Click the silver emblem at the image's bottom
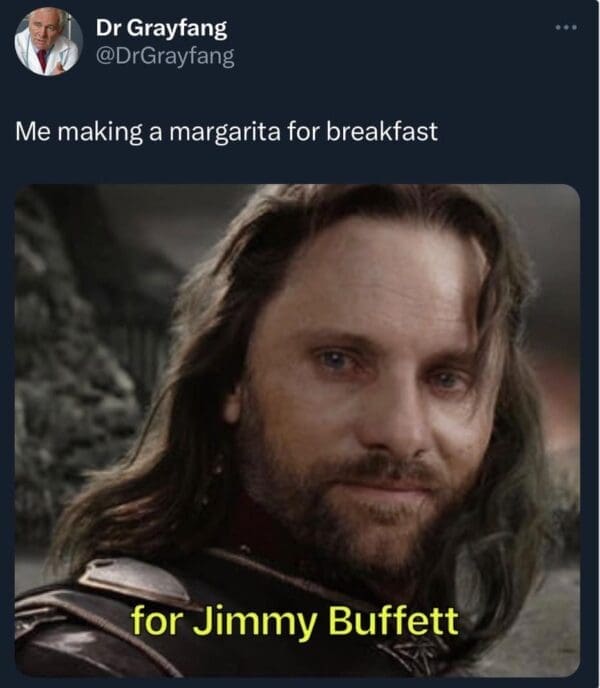Viewport: 600px width, 688px height. pyautogui.click(x=408, y=656)
